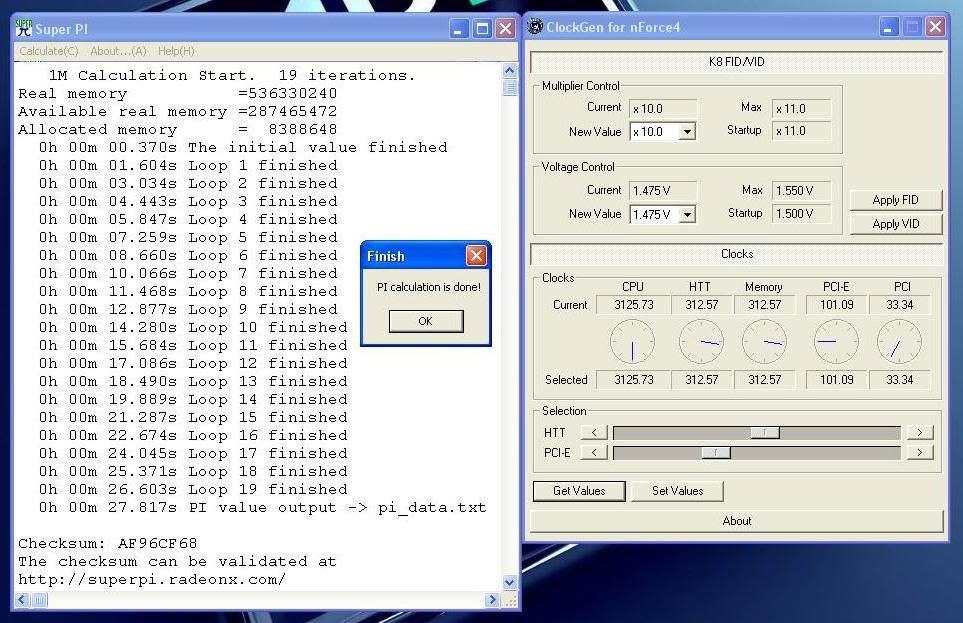Click the PCI-E clock dial gauge
The image size is (963, 623).
[x=836, y=342]
